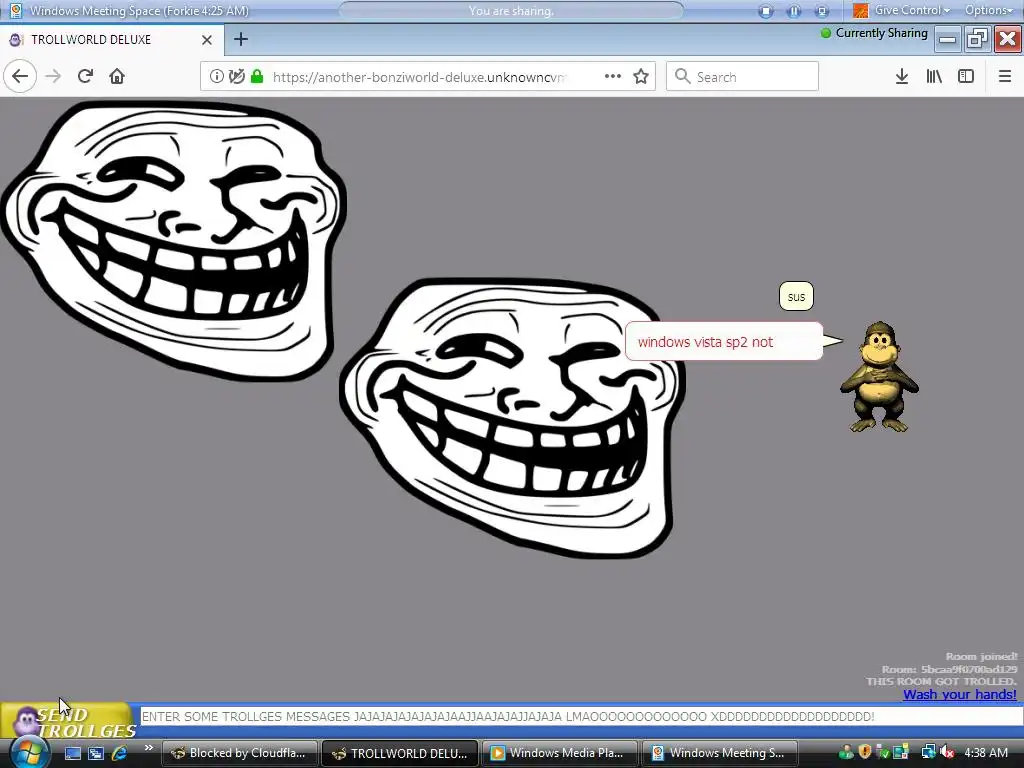Click the green people icon in system tray
Viewport: 1024px width, 768px height.
click(x=846, y=752)
